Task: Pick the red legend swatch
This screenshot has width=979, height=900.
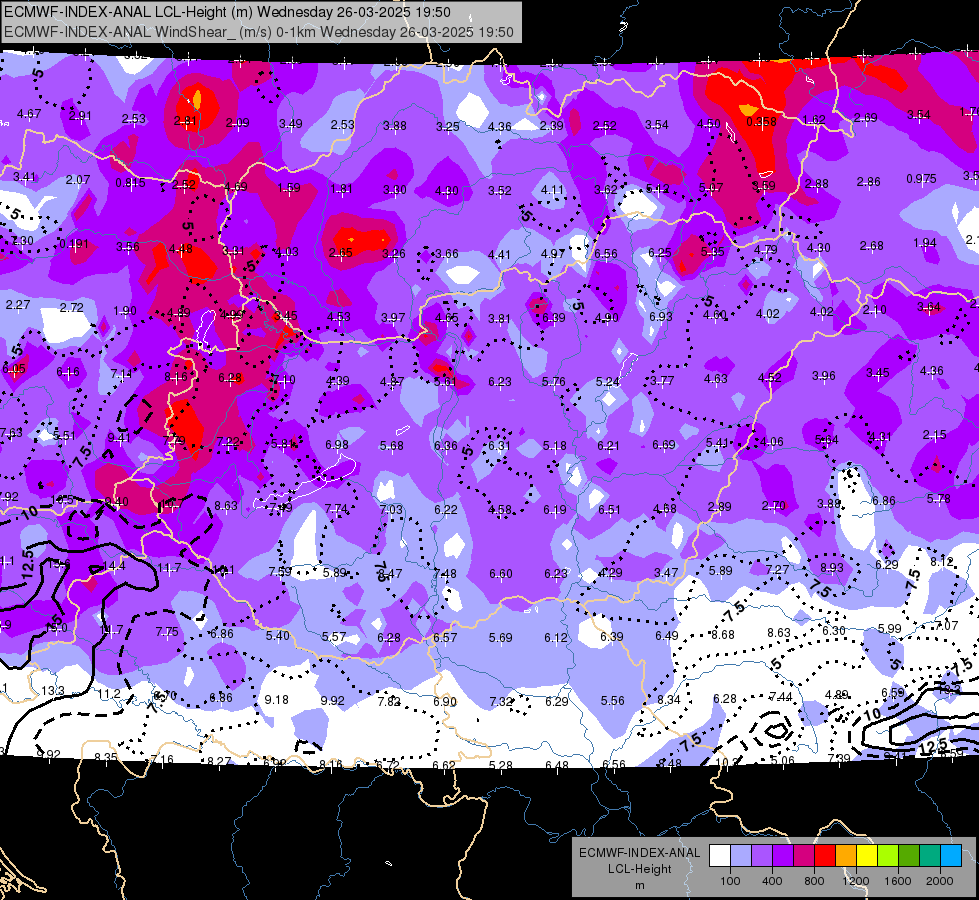Action: point(825,856)
